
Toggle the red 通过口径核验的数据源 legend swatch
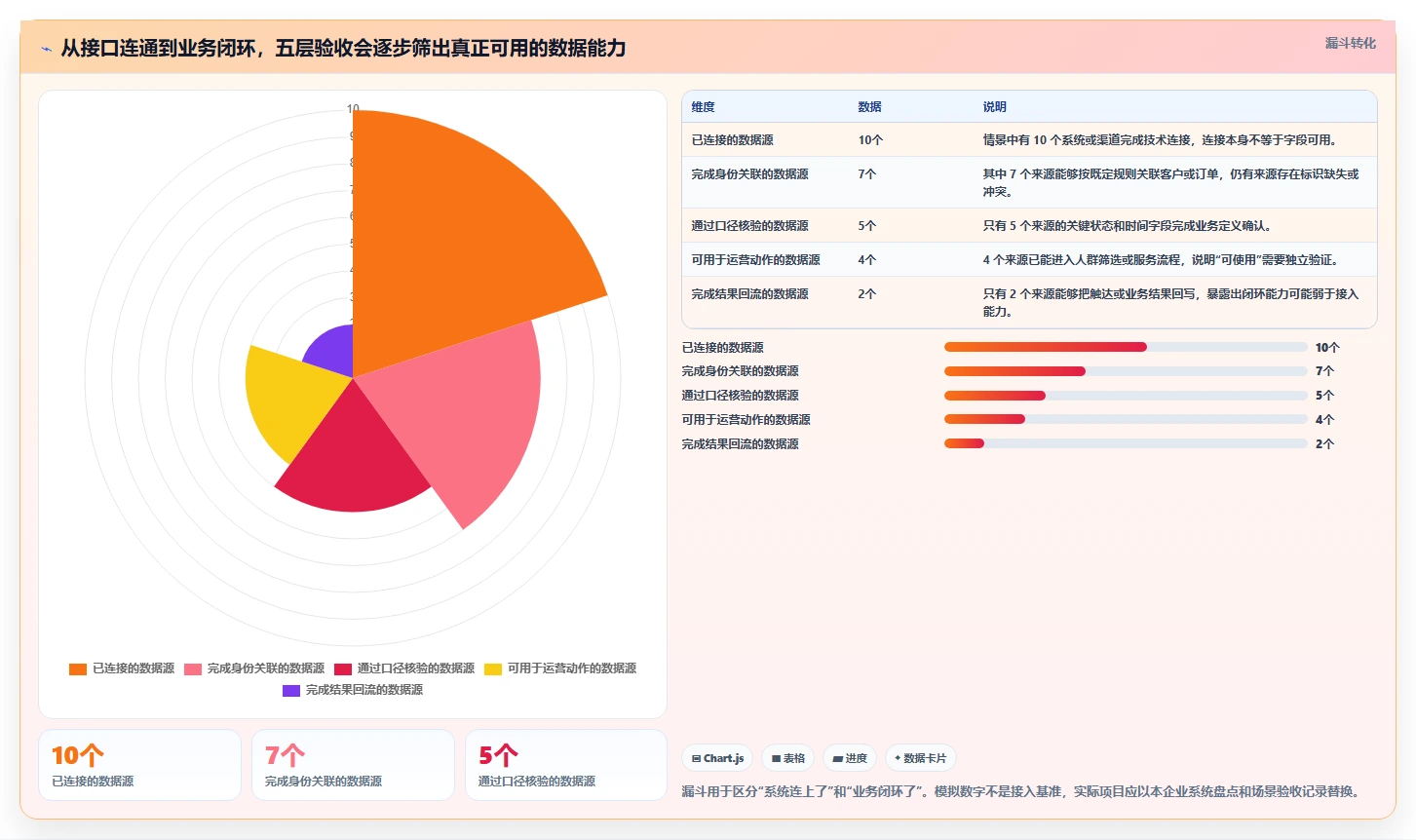343,668
